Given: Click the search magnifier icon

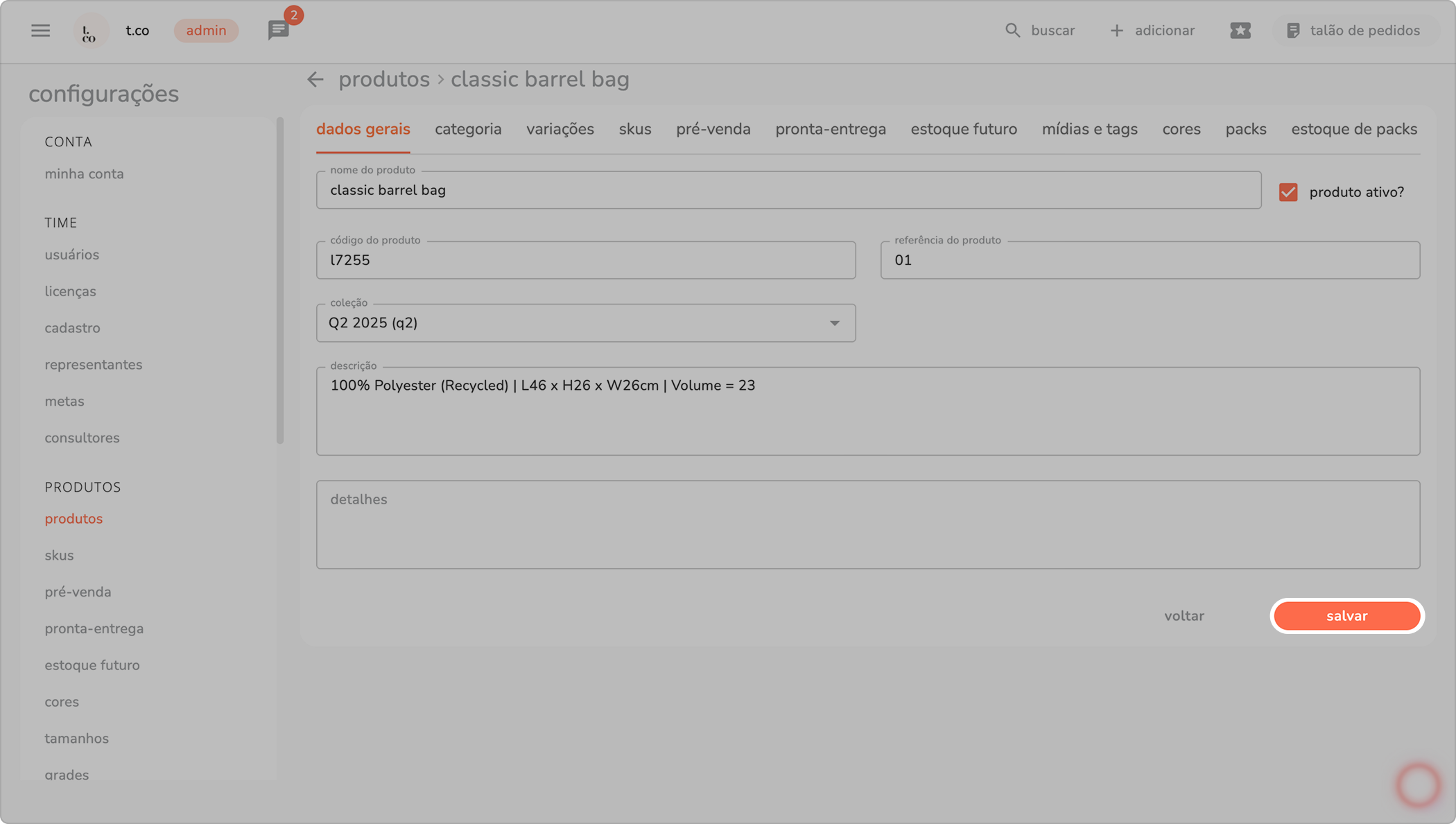Looking at the screenshot, I should (x=1012, y=31).
